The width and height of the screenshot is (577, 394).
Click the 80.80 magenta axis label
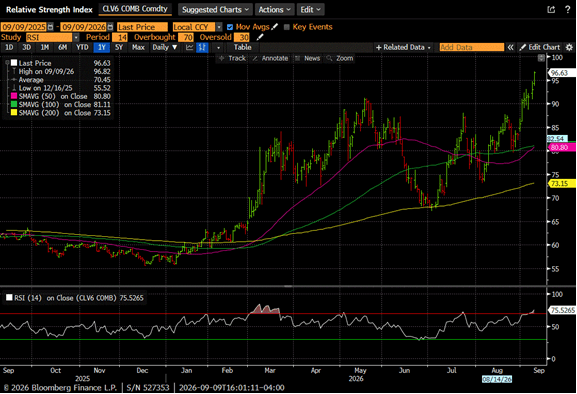pos(562,148)
